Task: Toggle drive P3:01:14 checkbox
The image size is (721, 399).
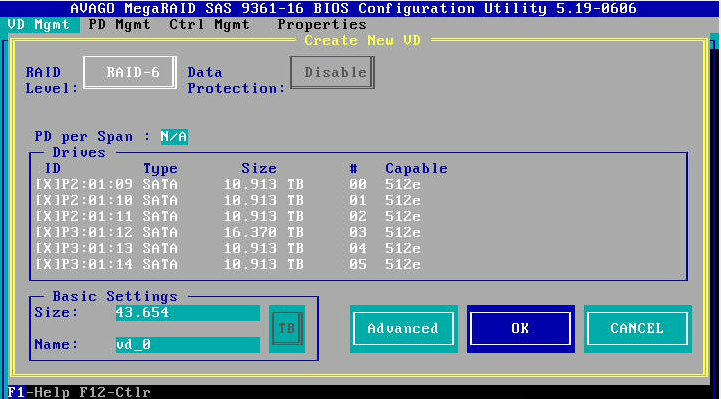Action: pyautogui.click(x=48, y=265)
